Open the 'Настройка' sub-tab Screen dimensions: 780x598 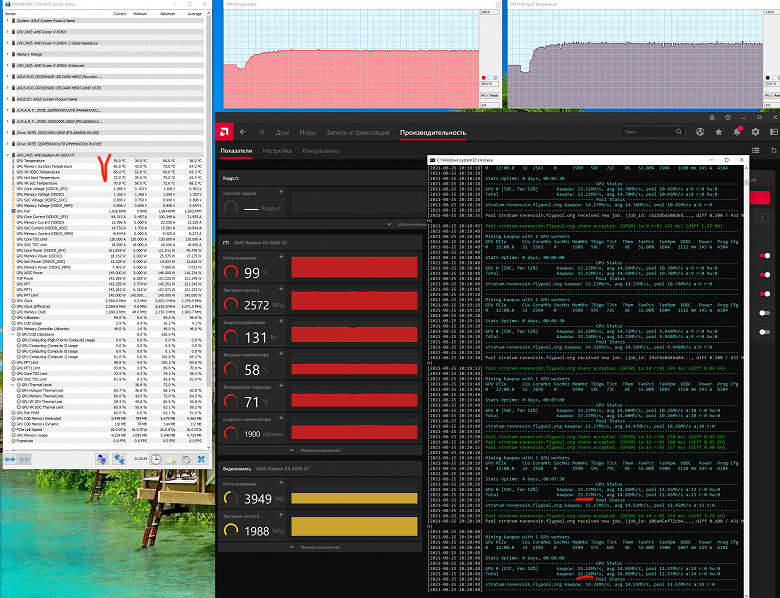click(277, 151)
